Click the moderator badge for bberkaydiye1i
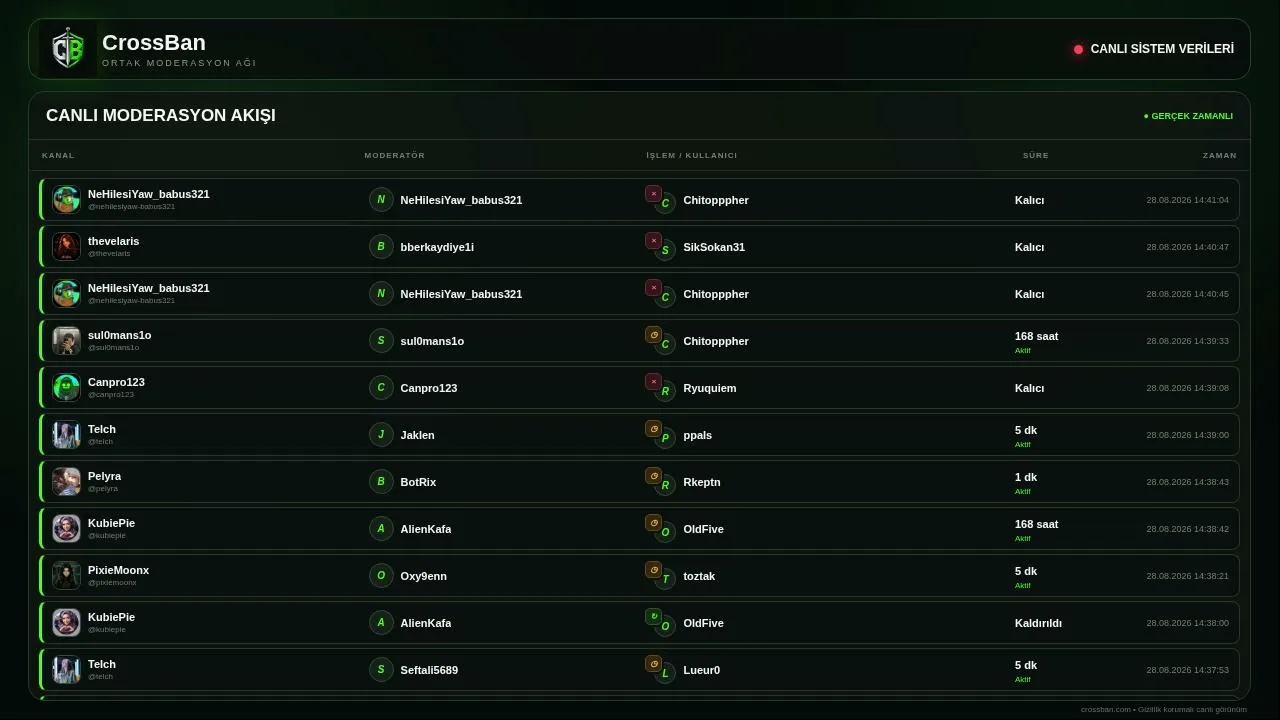The width and height of the screenshot is (1280, 720). [381, 246]
